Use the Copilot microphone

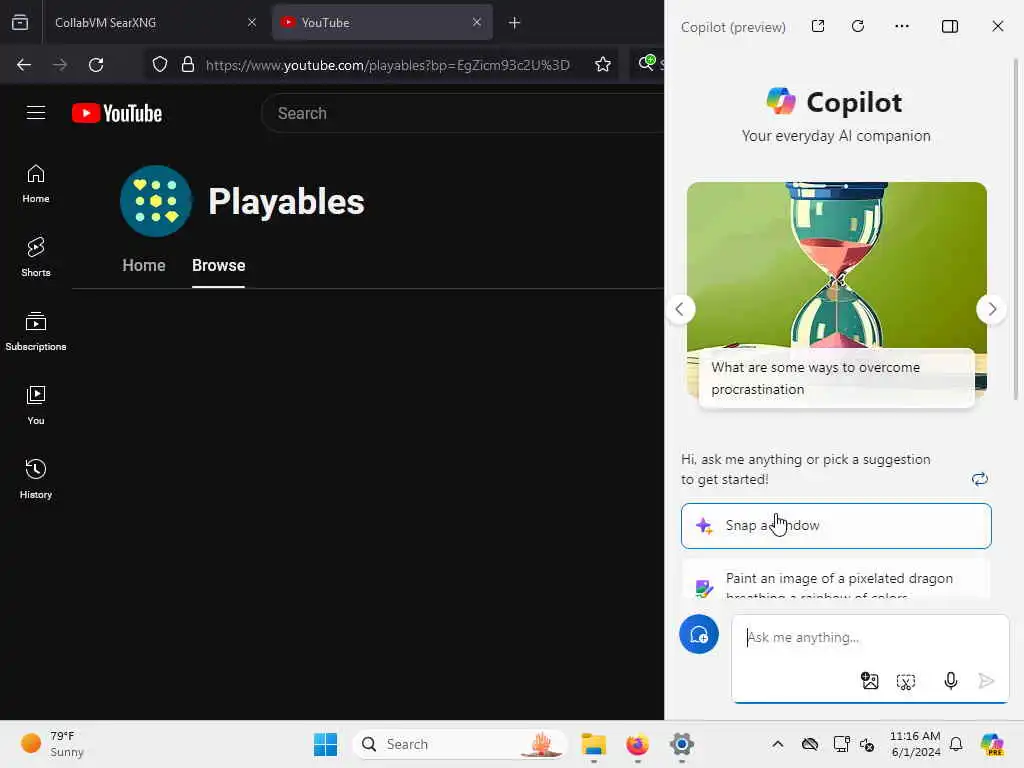click(951, 681)
